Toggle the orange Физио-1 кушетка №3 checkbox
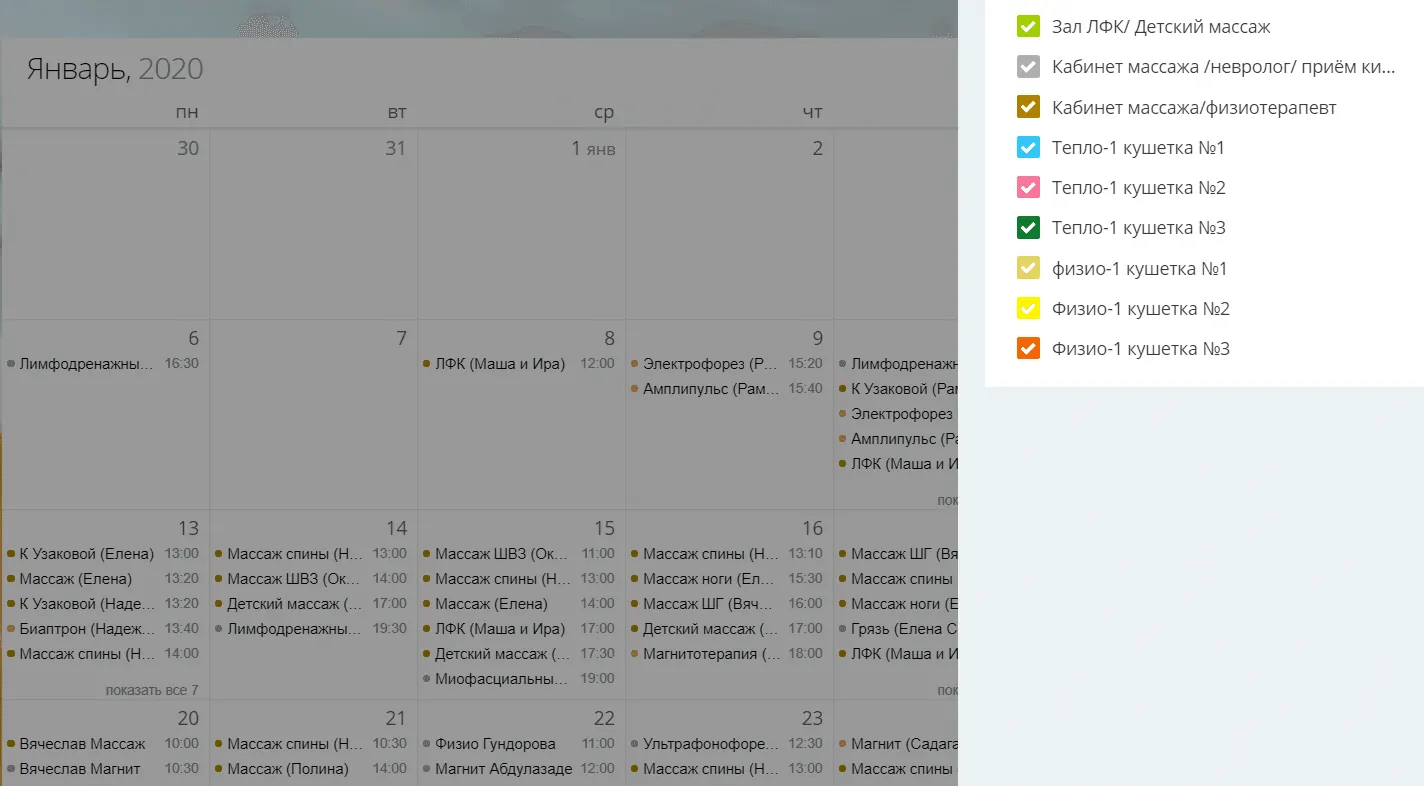The image size is (1424, 786). [1028, 349]
